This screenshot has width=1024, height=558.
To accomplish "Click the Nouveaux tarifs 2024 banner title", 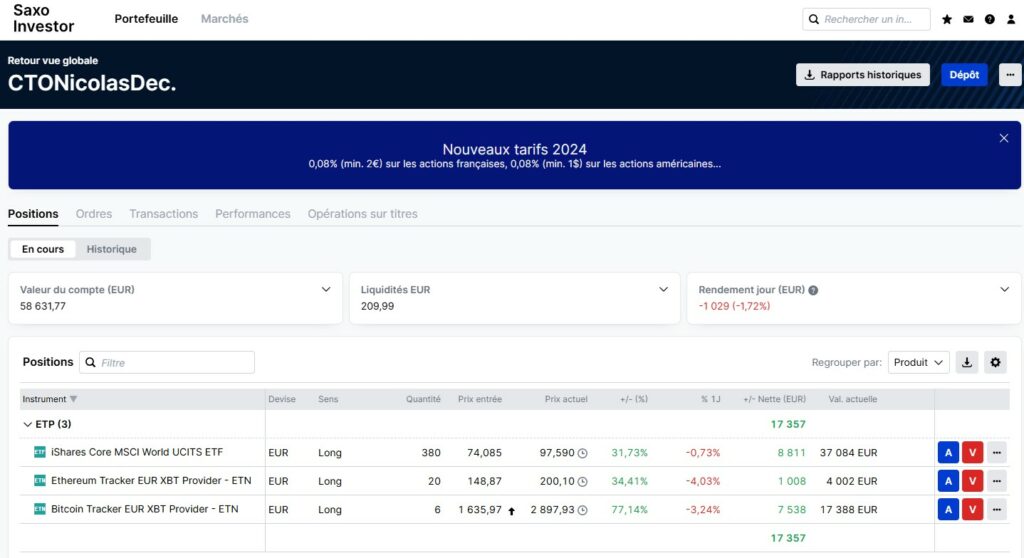I will 515,149.
